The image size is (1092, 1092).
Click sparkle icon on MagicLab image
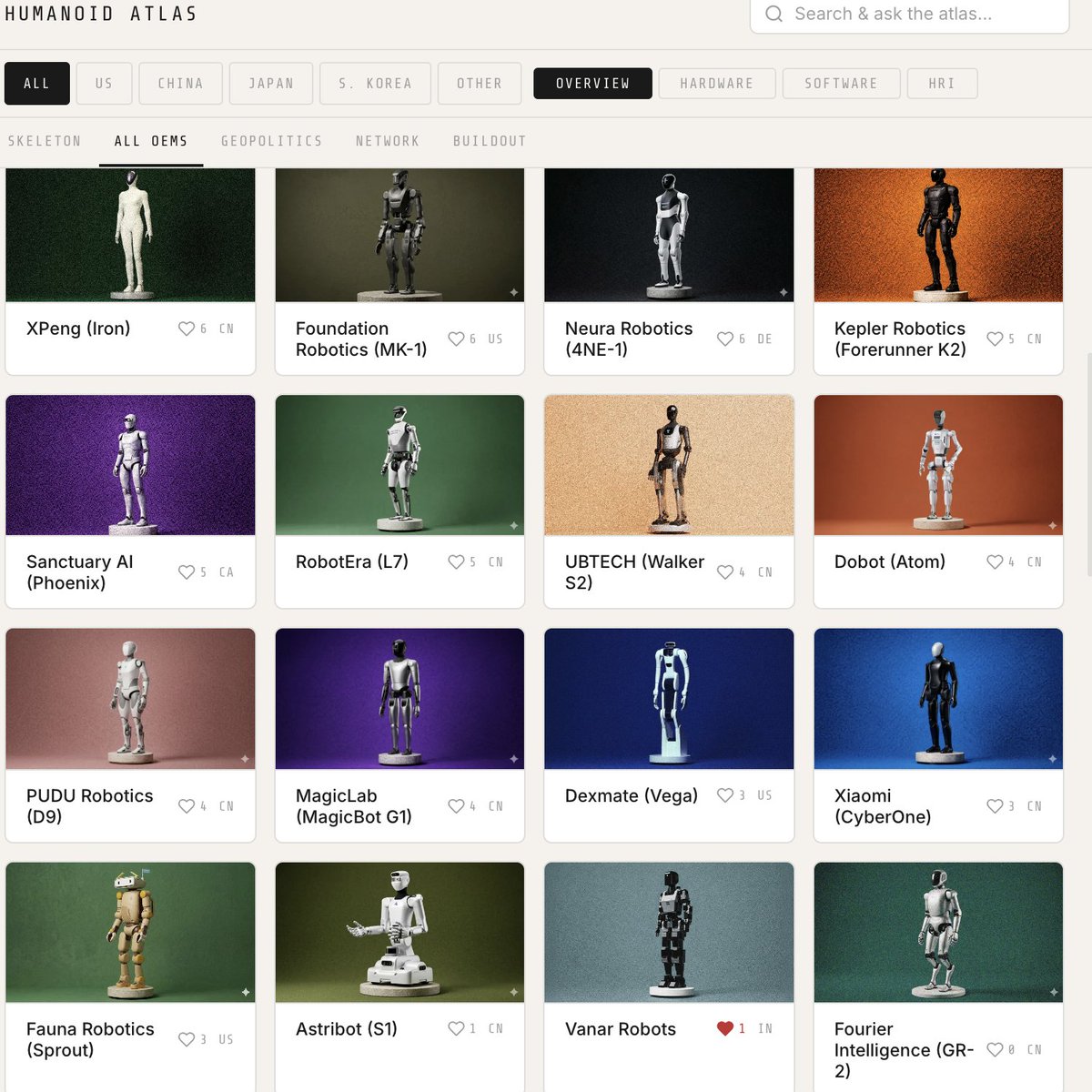(x=514, y=759)
